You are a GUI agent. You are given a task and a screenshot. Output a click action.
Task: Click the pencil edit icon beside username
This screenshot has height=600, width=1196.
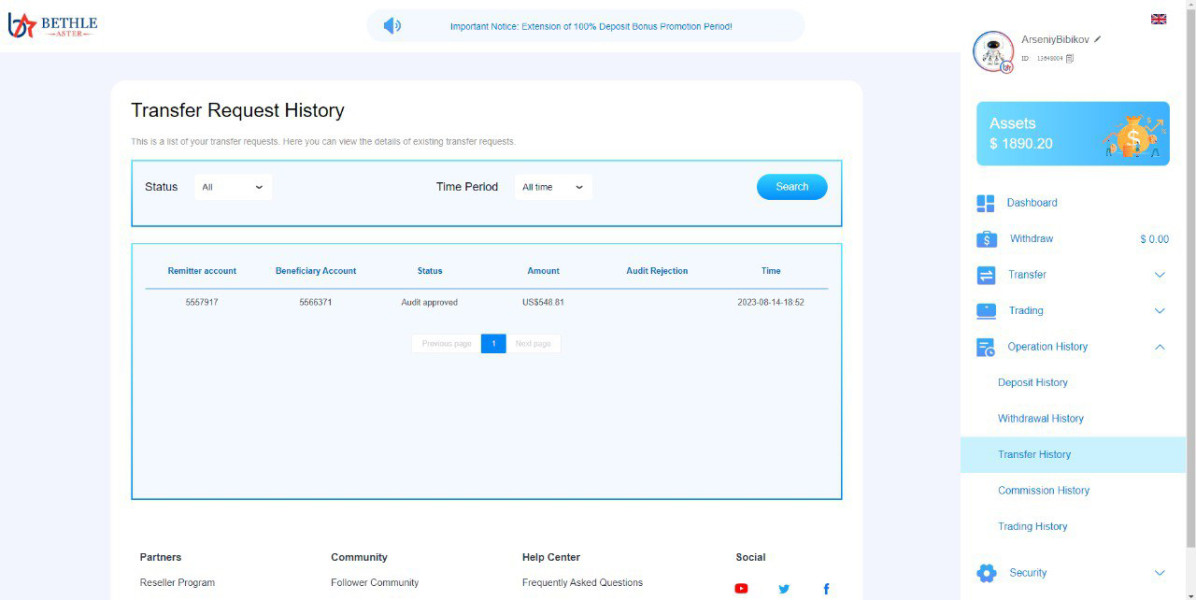(x=1097, y=39)
